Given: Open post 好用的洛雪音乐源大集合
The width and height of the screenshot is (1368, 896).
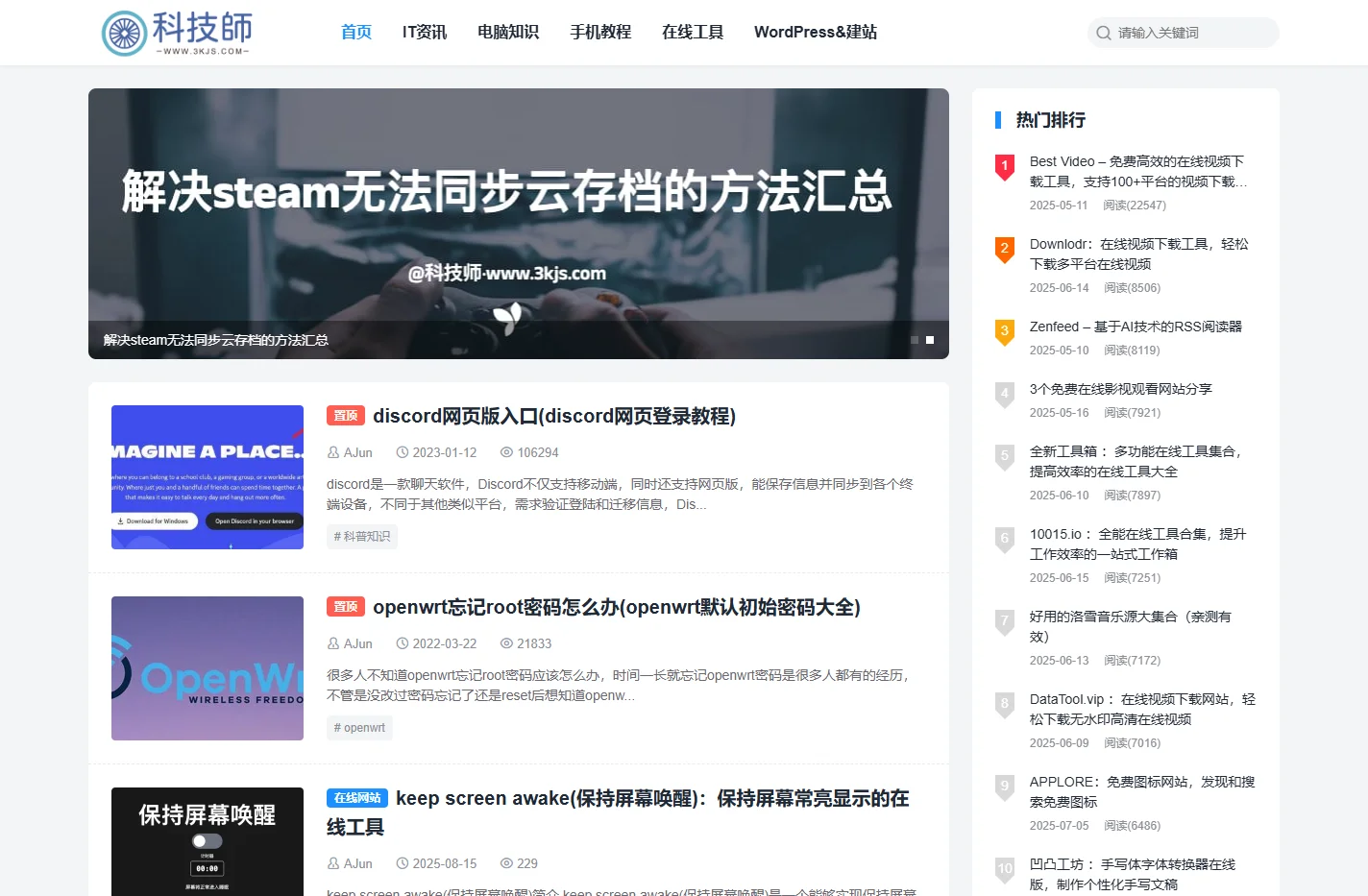Looking at the screenshot, I should click(1131, 627).
